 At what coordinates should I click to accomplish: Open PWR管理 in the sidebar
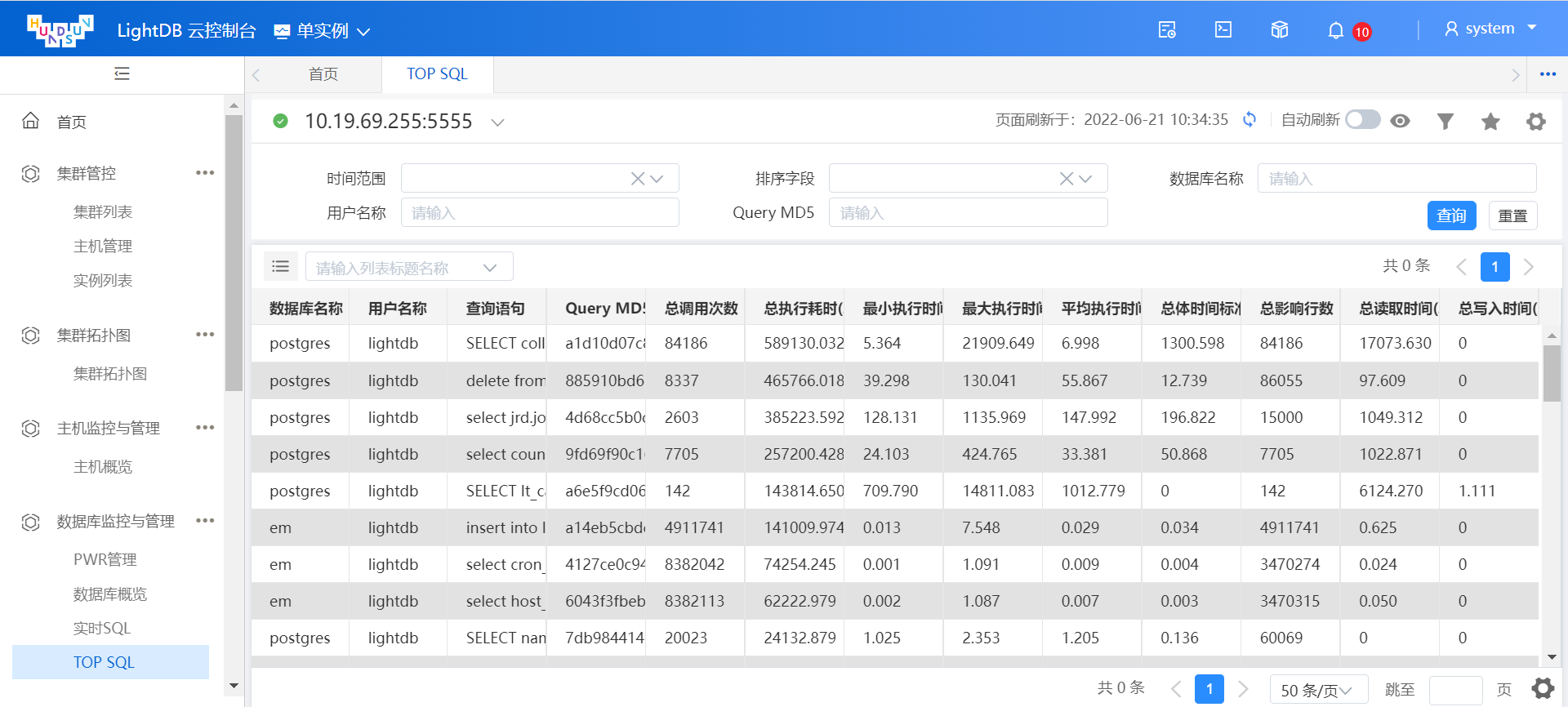pos(105,559)
